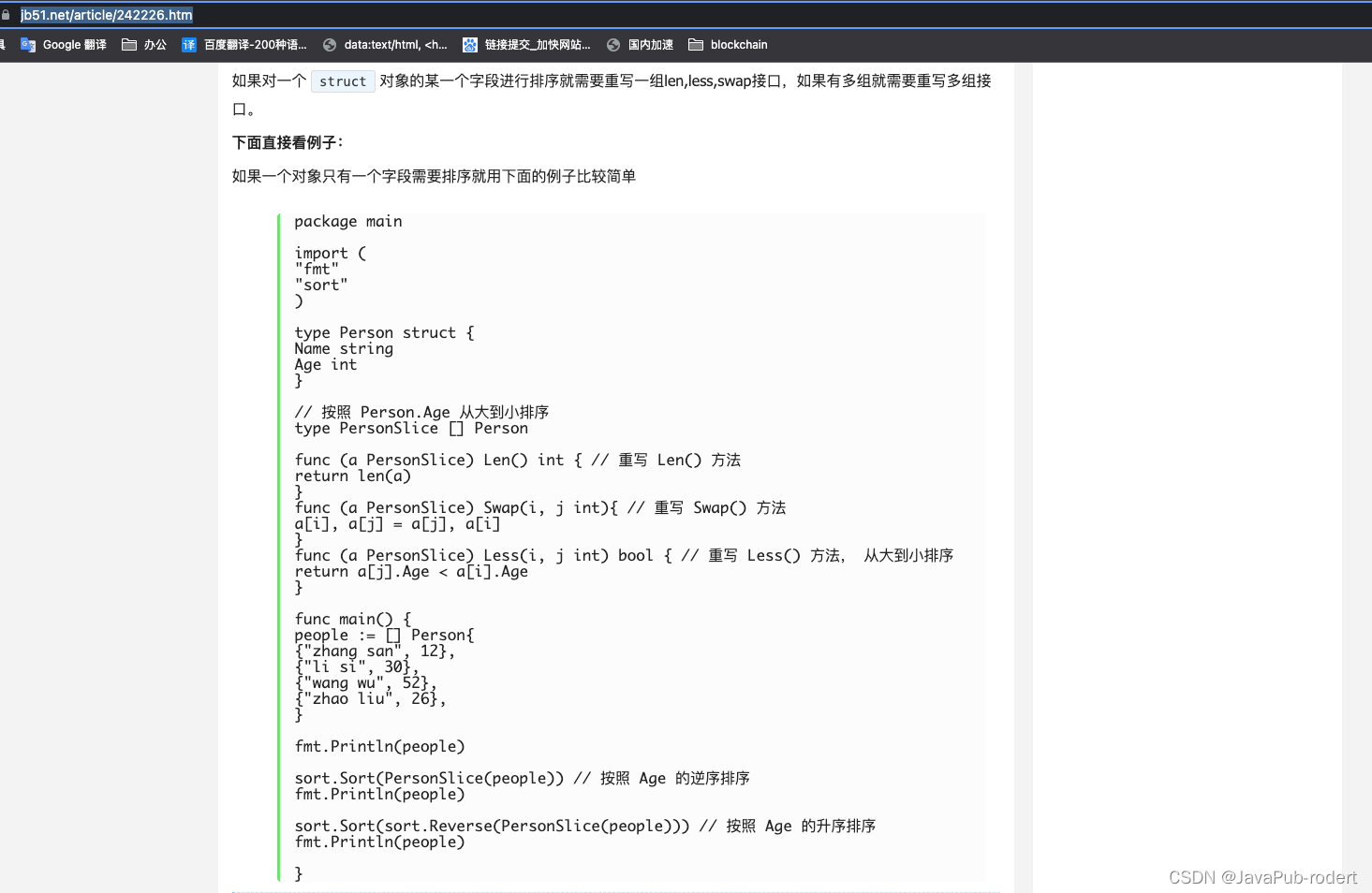Click the Swap(i, j int) method definition line

540,508
